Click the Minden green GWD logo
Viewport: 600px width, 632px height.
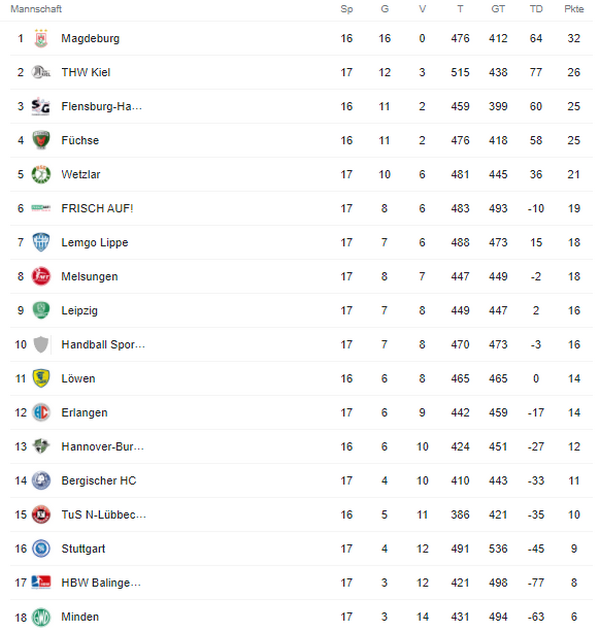point(41,617)
